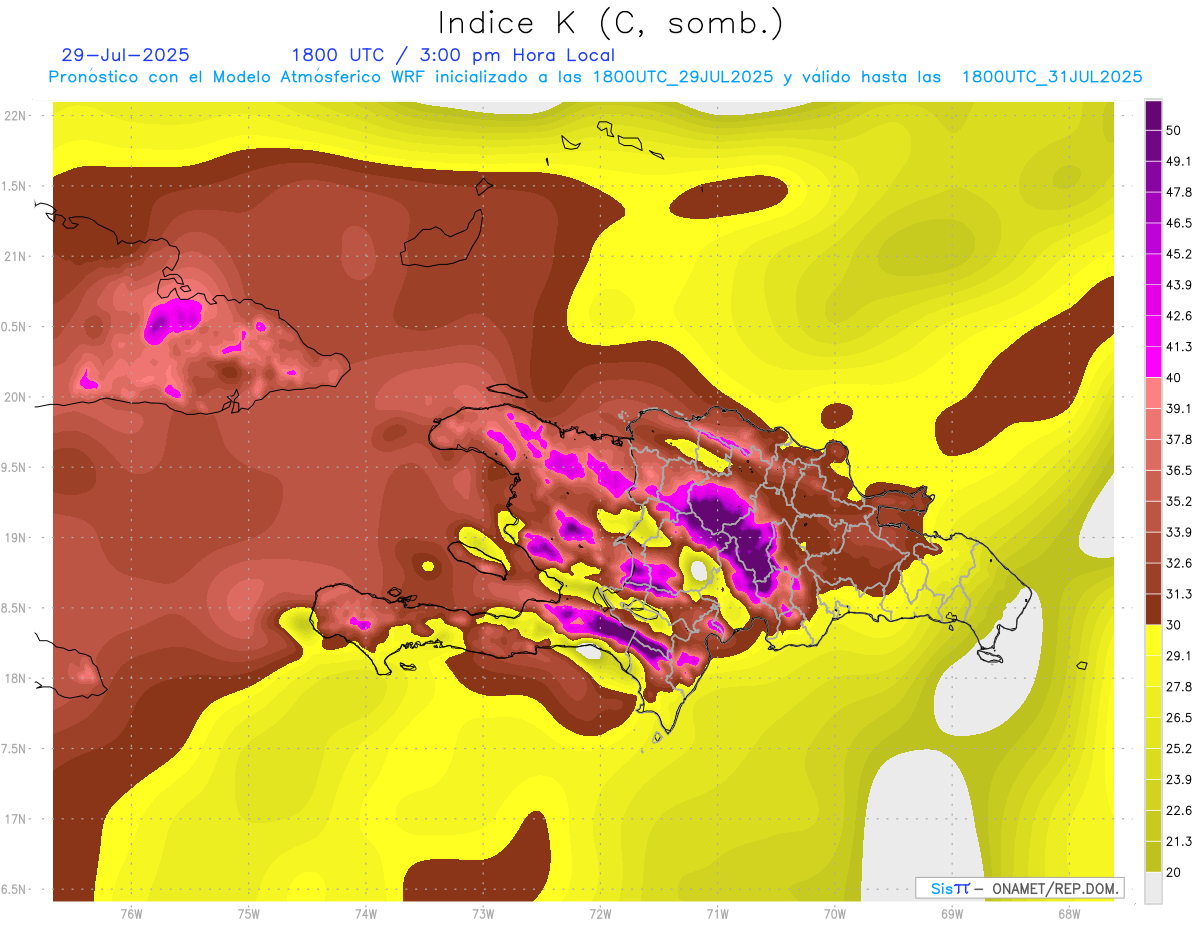Pick the bright yellow swatch between 29.1 and 30
1200x927 pixels.
click(x=1153, y=640)
